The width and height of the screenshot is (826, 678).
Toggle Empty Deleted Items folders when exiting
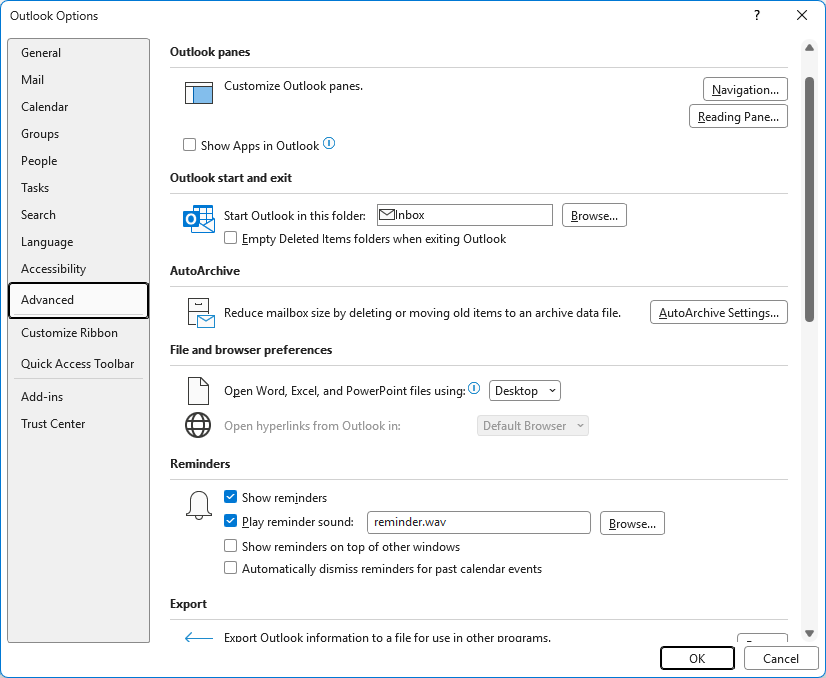pyautogui.click(x=230, y=238)
